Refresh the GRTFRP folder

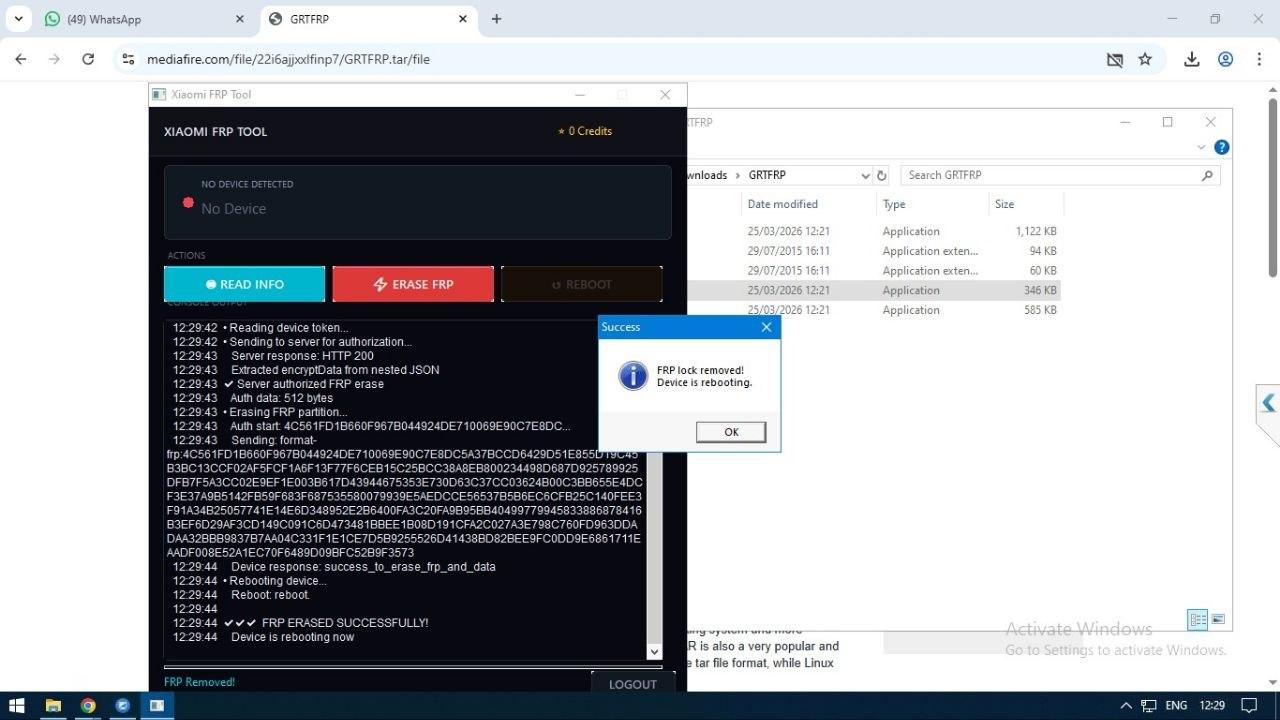click(881, 175)
